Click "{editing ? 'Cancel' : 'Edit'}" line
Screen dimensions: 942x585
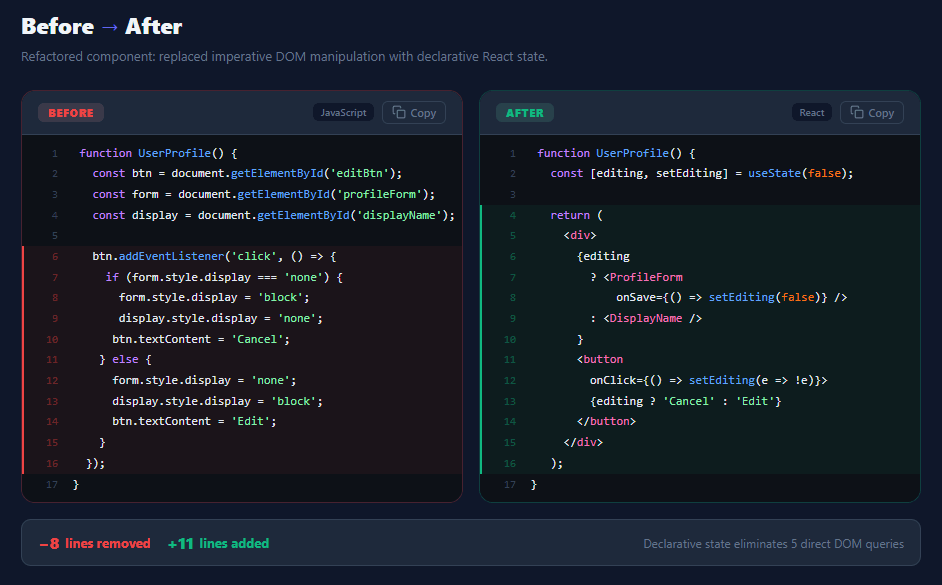tap(700, 401)
